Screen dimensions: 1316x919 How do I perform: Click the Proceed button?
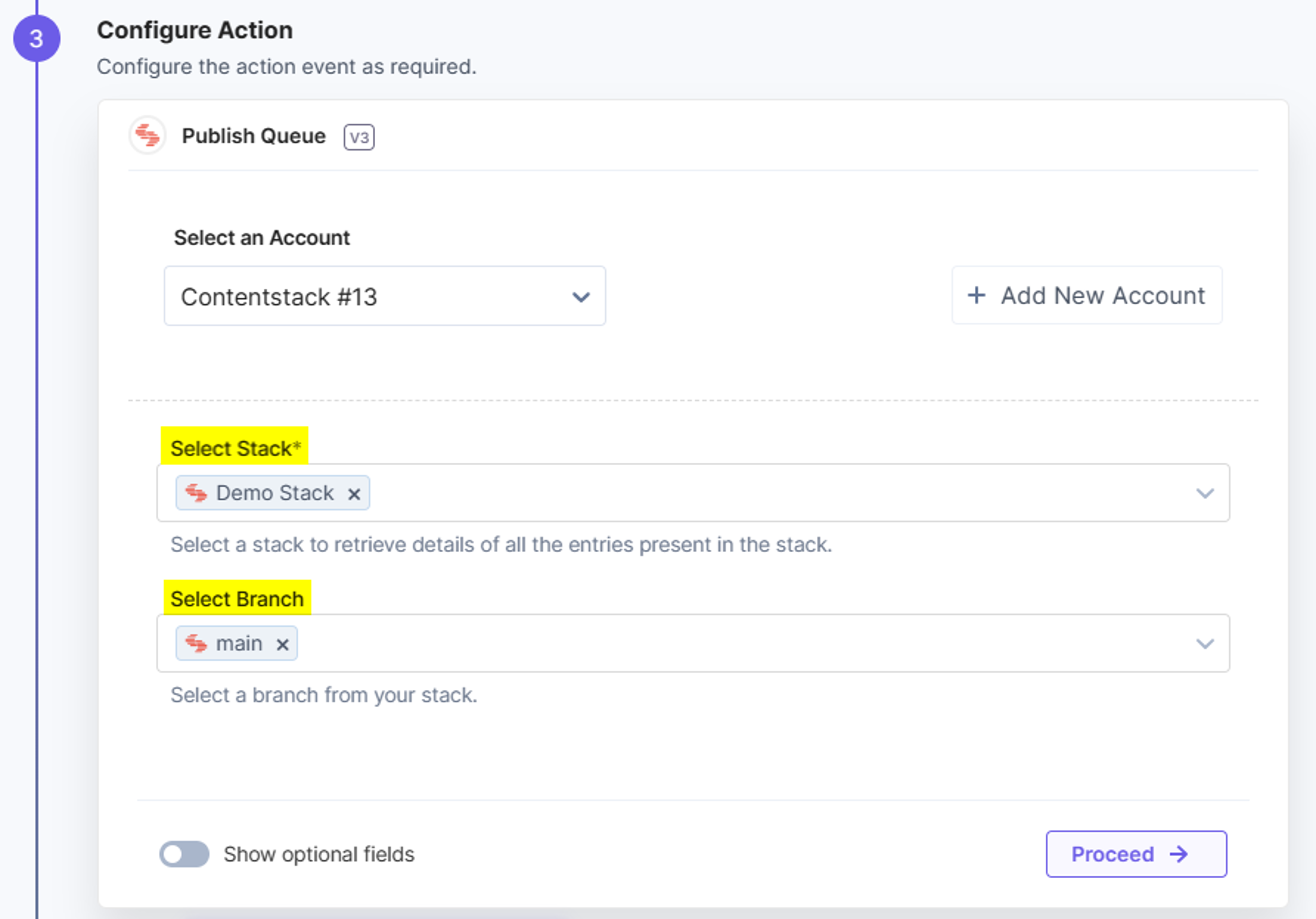coord(1136,855)
